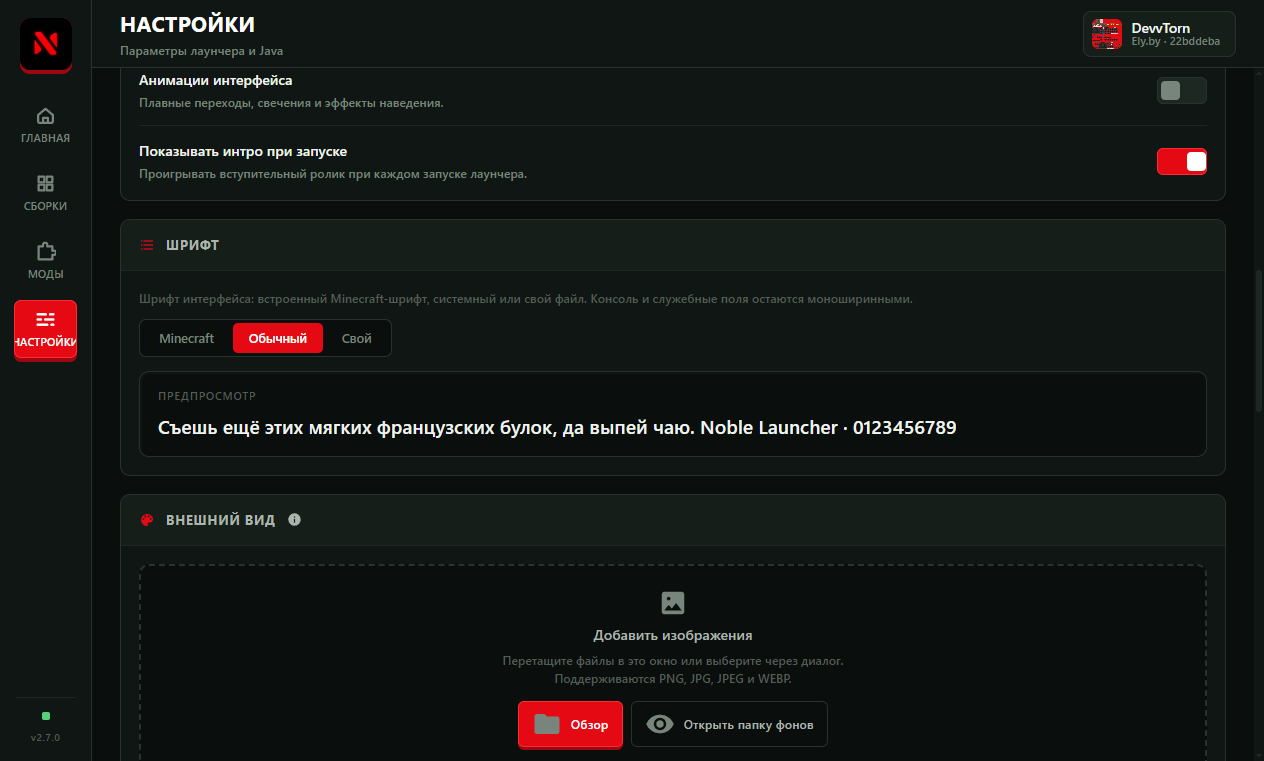Click the Обзор browse button
The height and width of the screenshot is (761, 1264).
pos(570,724)
